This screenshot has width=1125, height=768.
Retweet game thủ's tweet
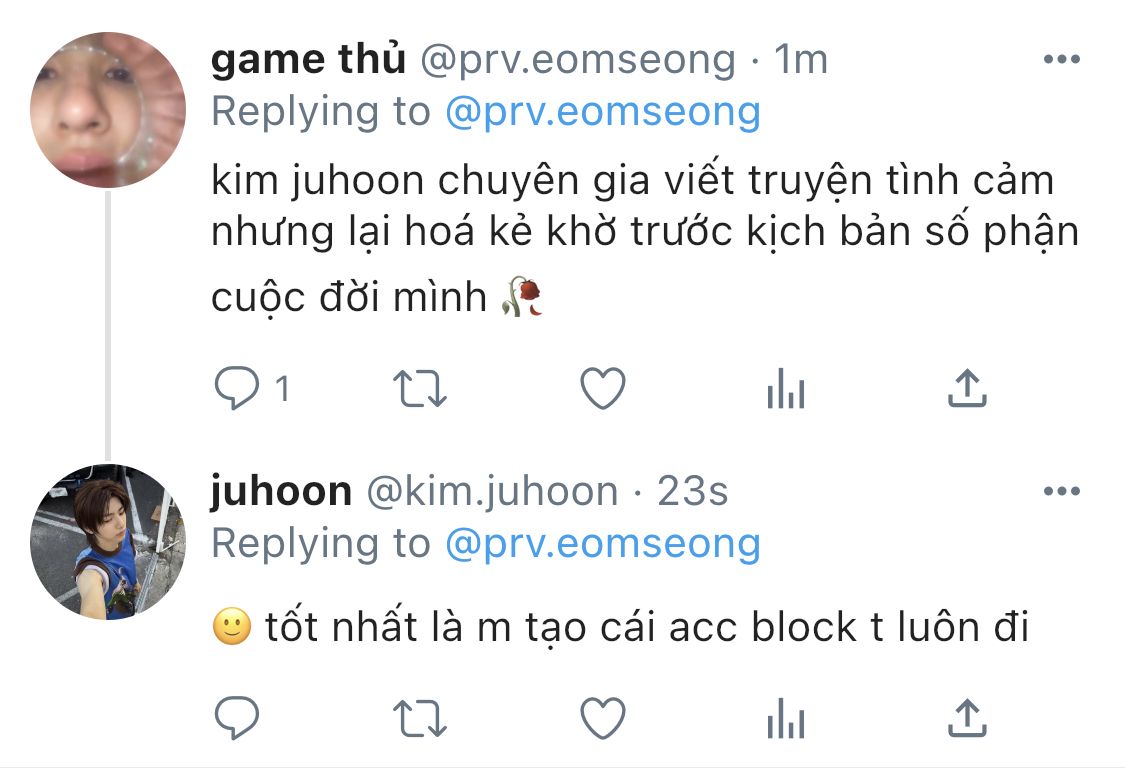(x=420, y=388)
